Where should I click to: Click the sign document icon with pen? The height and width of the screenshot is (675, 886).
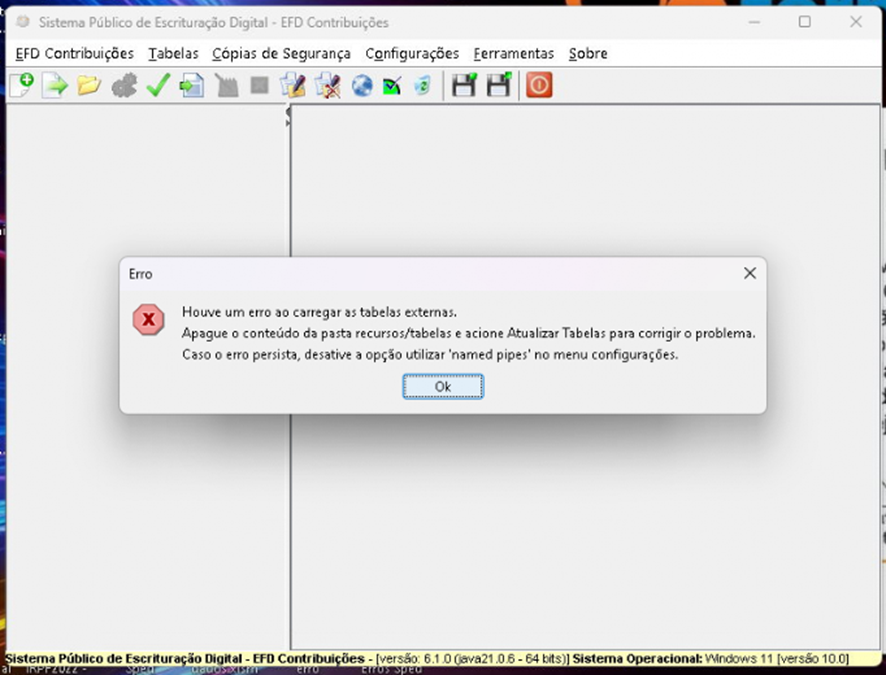[x=293, y=86]
